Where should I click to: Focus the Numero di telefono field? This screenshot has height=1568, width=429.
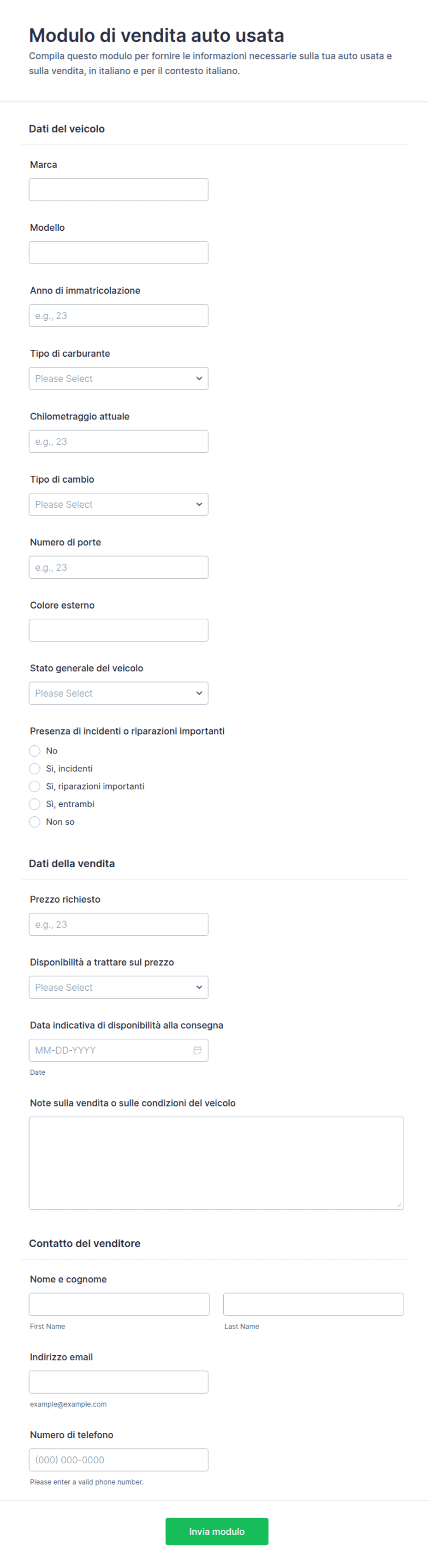pyautogui.click(x=119, y=1460)
